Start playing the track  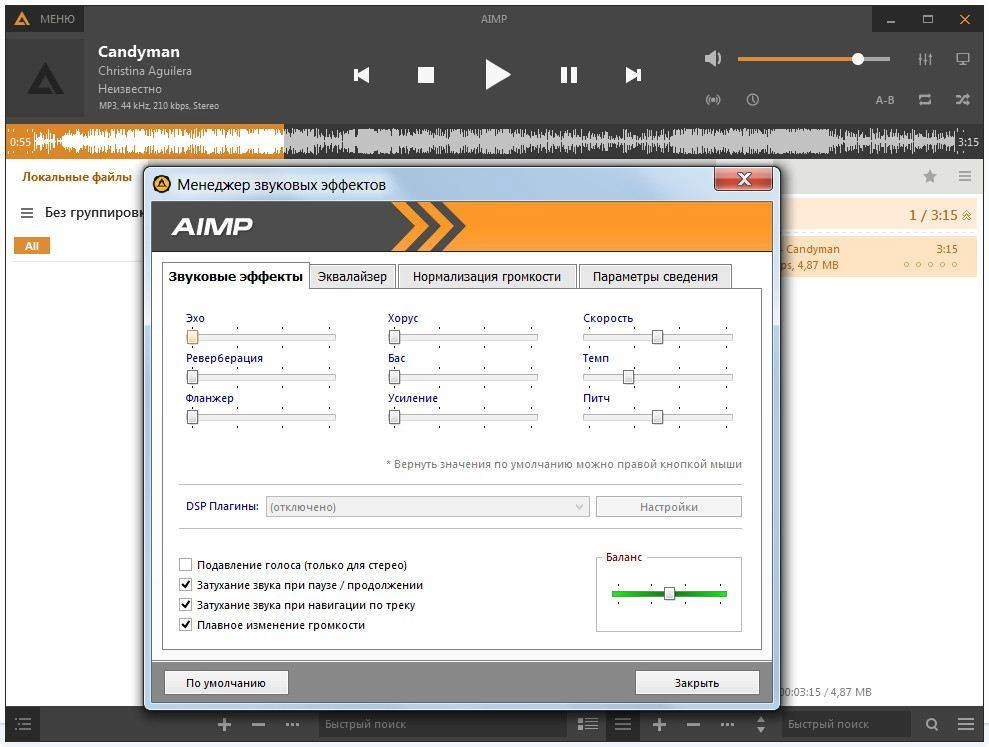[x=498, y=75]
